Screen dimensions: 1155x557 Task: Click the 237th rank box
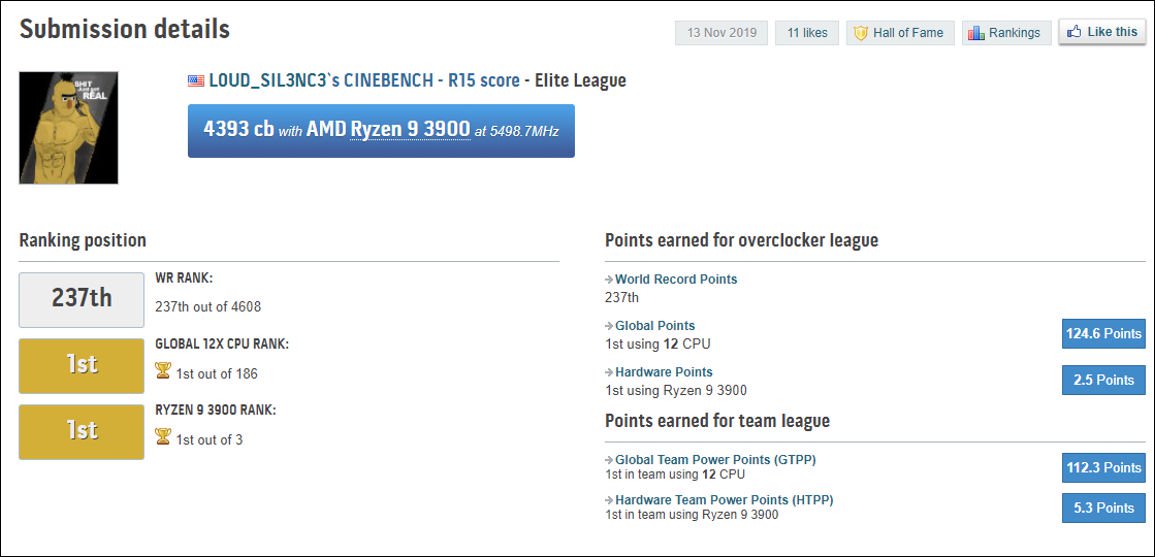point(81,299)
